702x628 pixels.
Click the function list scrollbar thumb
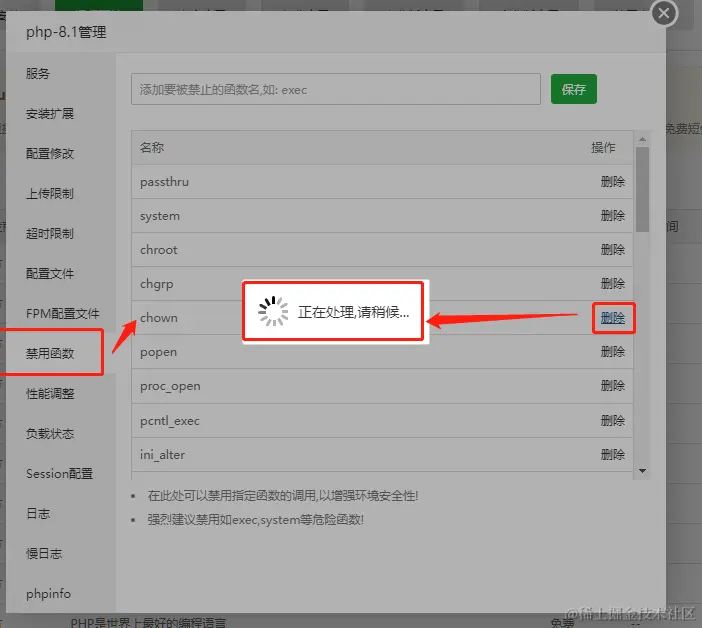(x=642, y=189)
